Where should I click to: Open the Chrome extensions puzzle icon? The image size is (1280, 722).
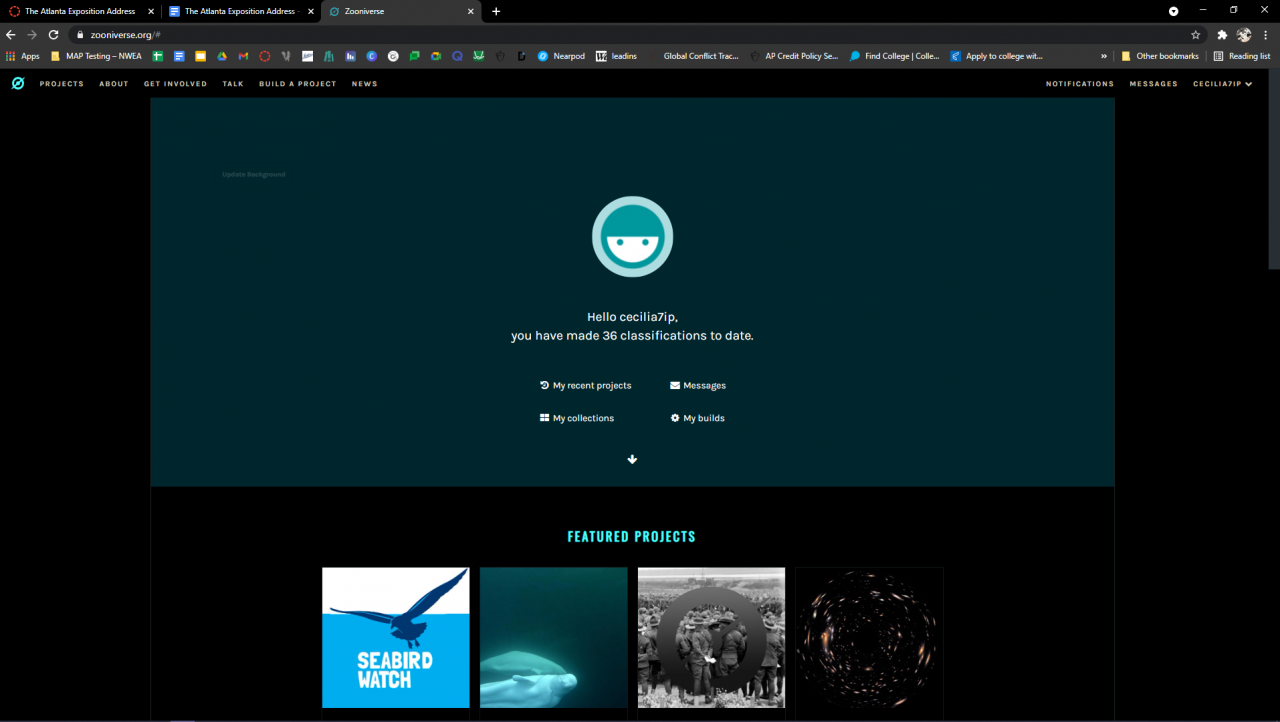(1222, 35)
